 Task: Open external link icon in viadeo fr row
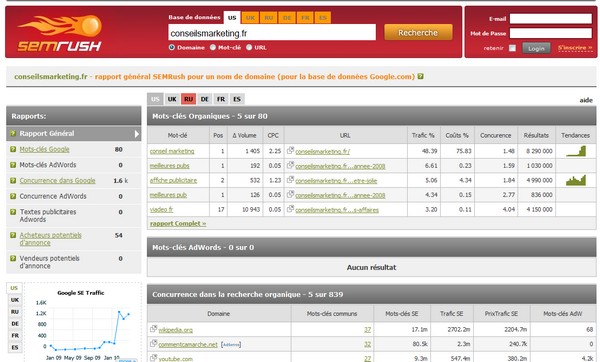click(290, 209)
